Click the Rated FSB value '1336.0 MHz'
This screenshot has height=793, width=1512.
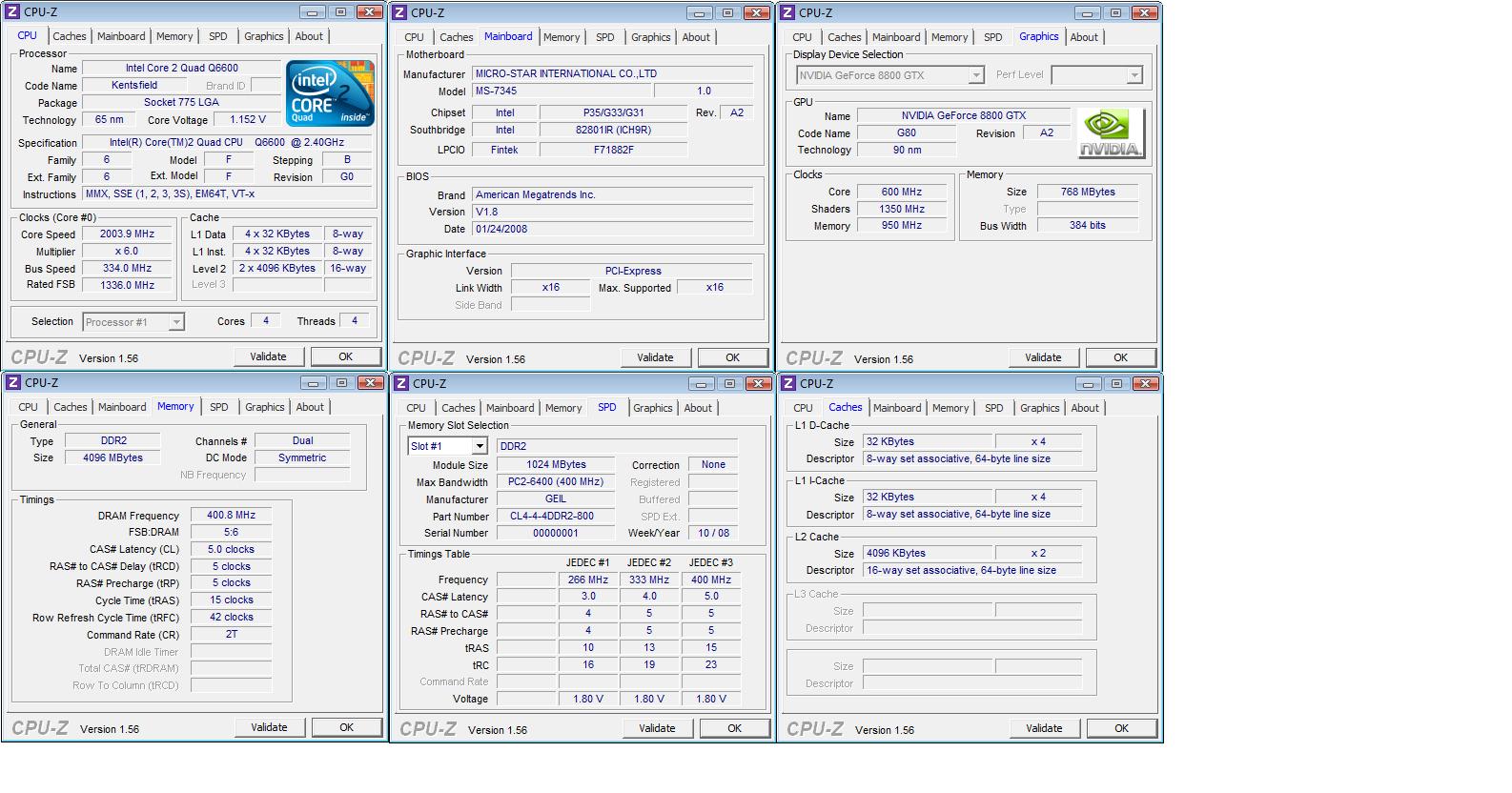pos(128,285)
